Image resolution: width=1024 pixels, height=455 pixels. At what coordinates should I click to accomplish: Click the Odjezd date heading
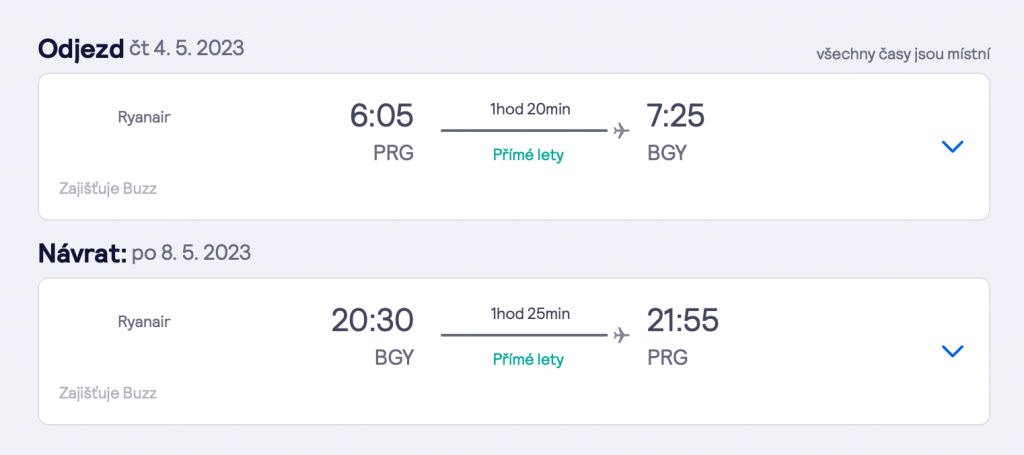tap(141, 48)
